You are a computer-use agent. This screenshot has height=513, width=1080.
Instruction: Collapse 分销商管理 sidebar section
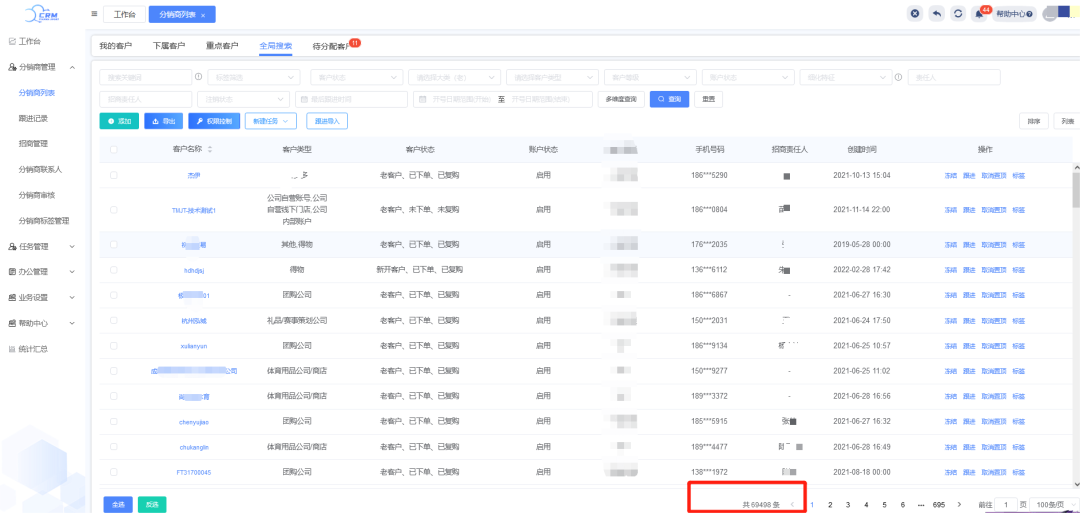[72, 67]
